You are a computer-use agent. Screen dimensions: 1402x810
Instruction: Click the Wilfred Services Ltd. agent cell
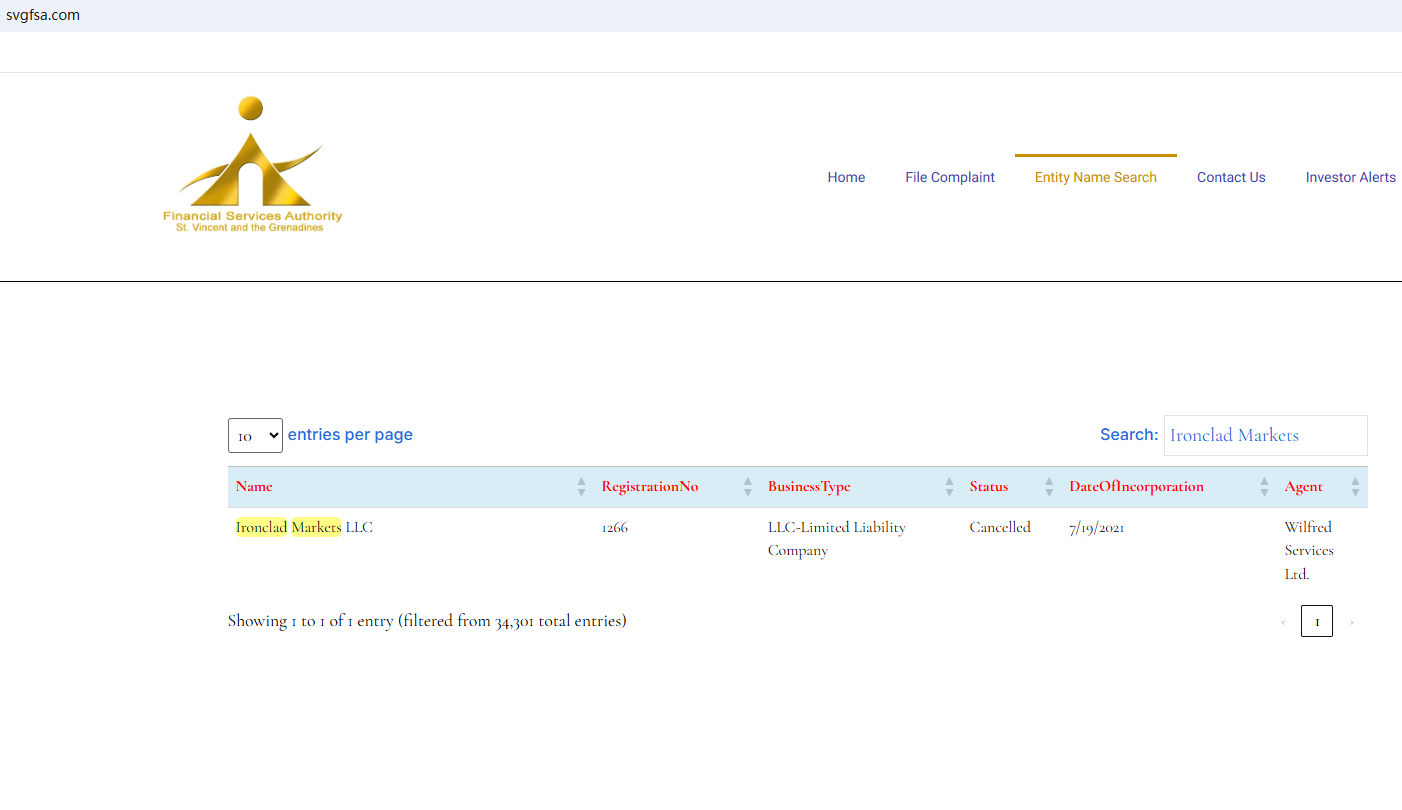click(1309, 550)
